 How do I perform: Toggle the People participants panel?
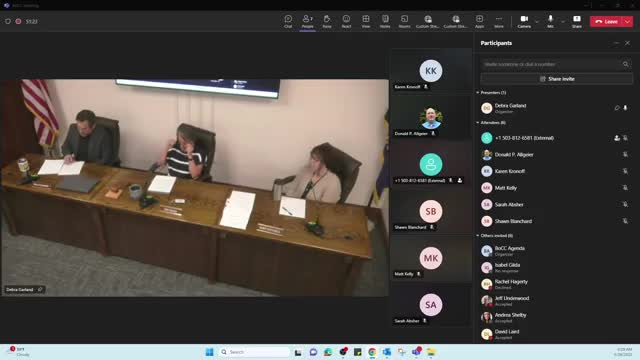click(x=307, y=21)
